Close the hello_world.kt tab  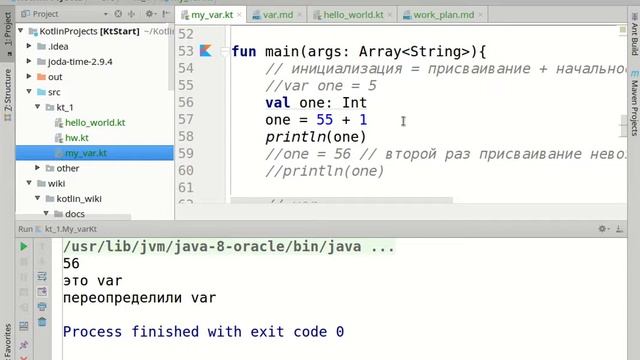click(x=390, y=15)
